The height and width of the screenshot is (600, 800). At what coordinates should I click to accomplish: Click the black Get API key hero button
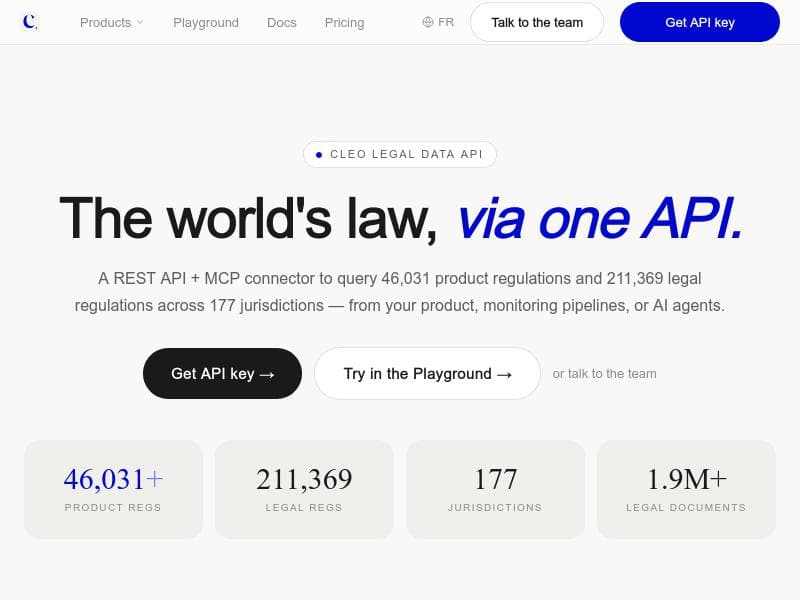coord(222,373)
